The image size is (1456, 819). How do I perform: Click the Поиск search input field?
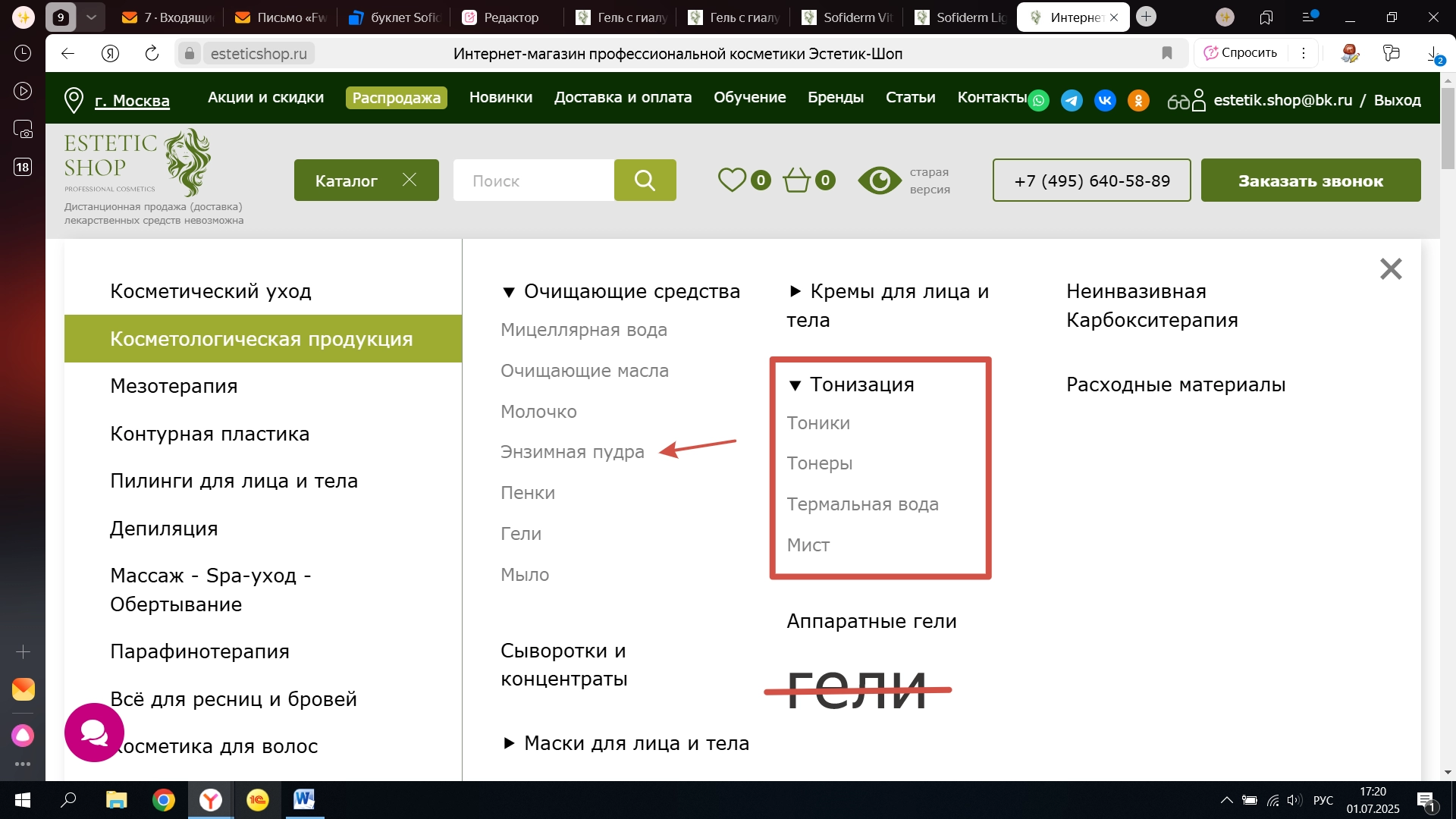coord(534,180)
